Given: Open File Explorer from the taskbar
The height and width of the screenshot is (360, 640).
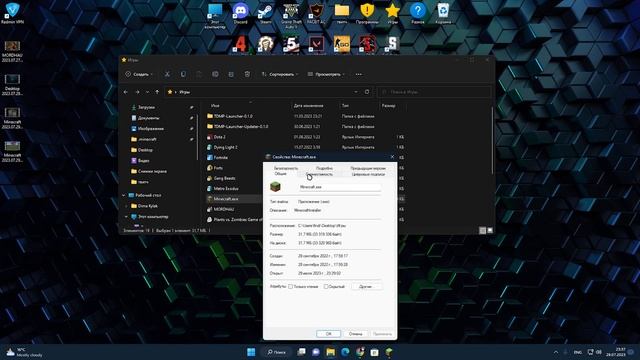Looking at the screenshot, I should click(331, 352).
